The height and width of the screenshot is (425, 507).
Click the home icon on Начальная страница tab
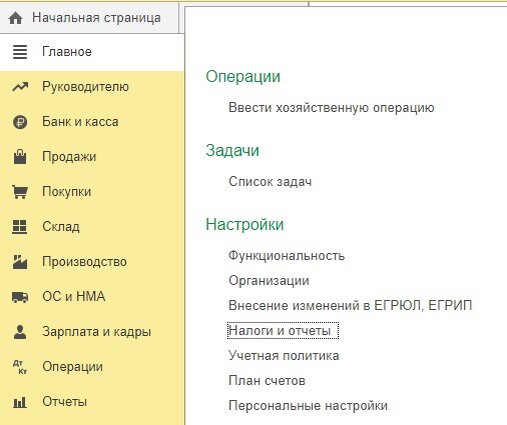click(x=15, y=18)
